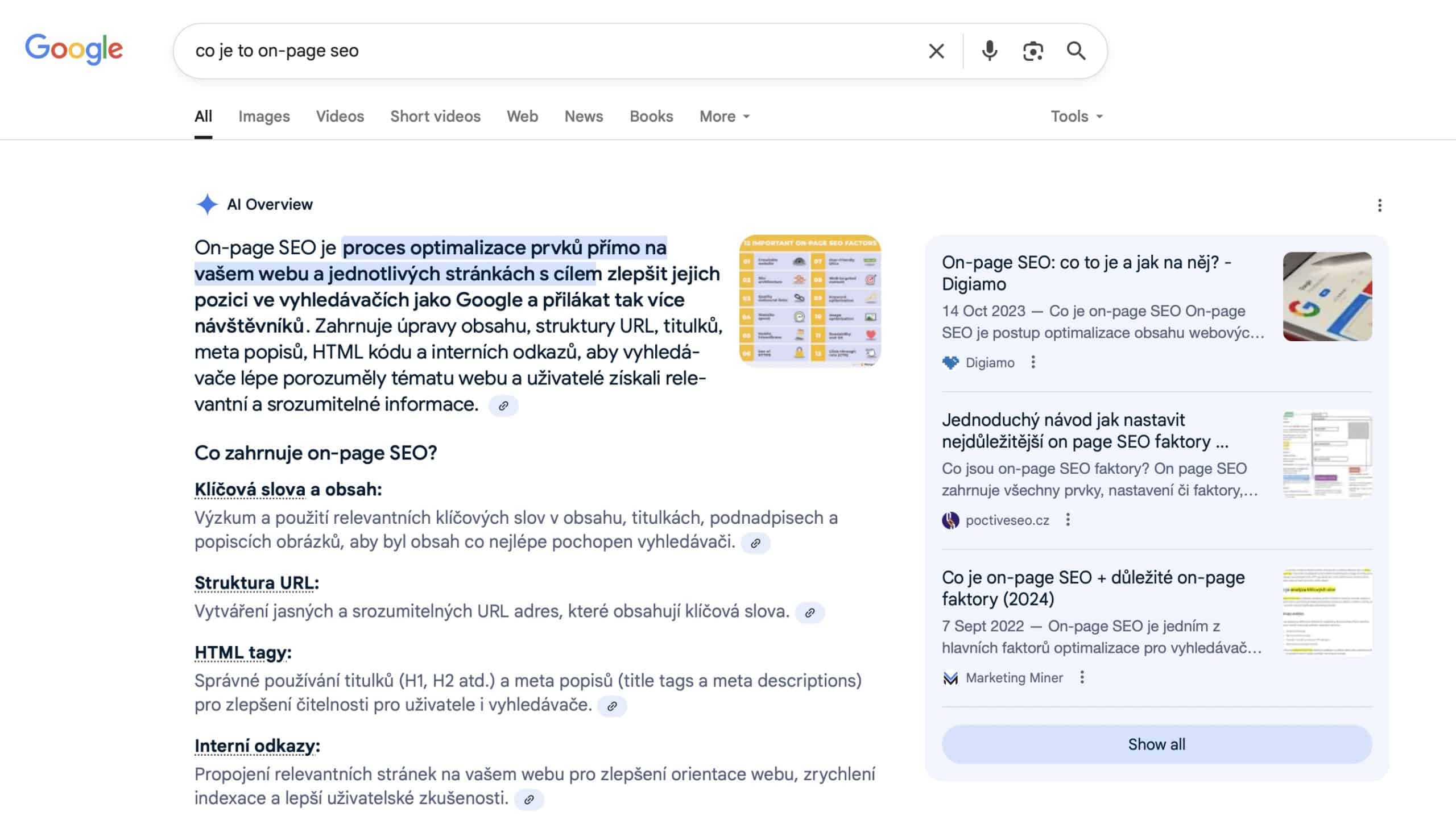Switch to the Images tab

pyautogui.click(x=264, y=117)
